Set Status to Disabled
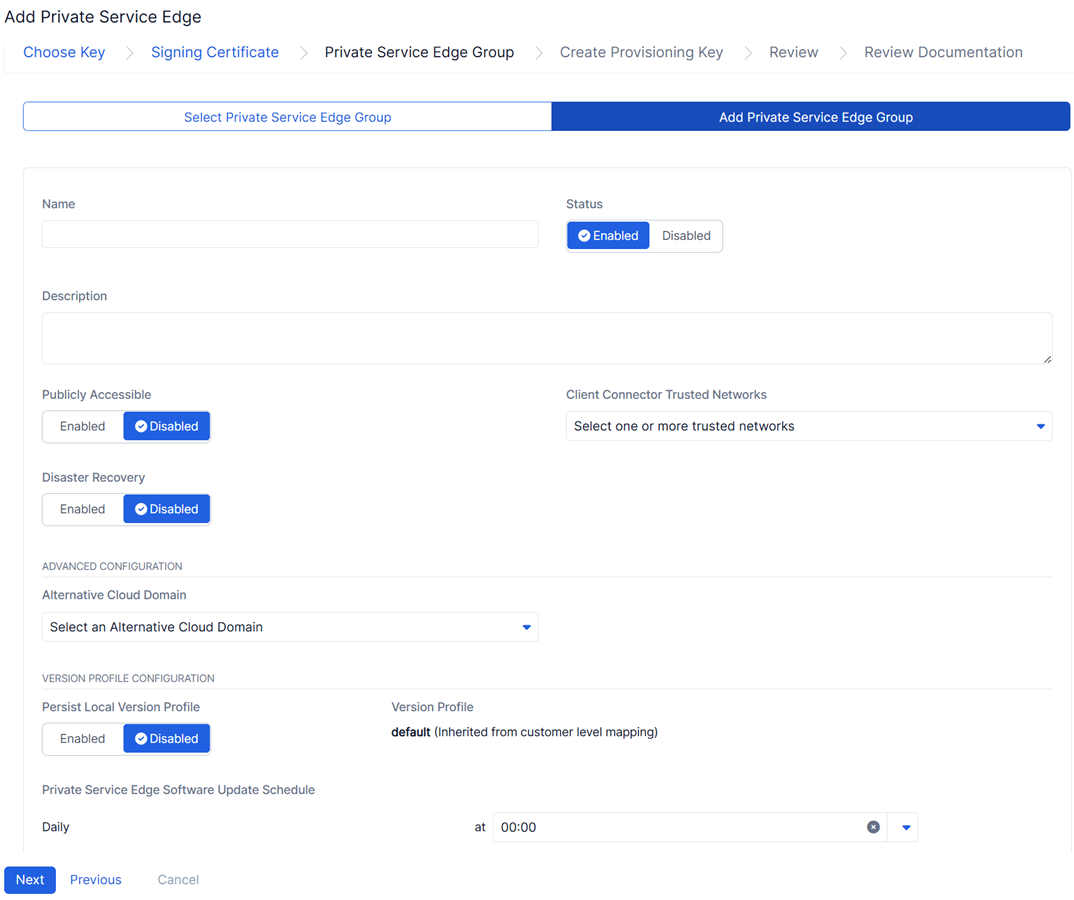 click(686, 236)
